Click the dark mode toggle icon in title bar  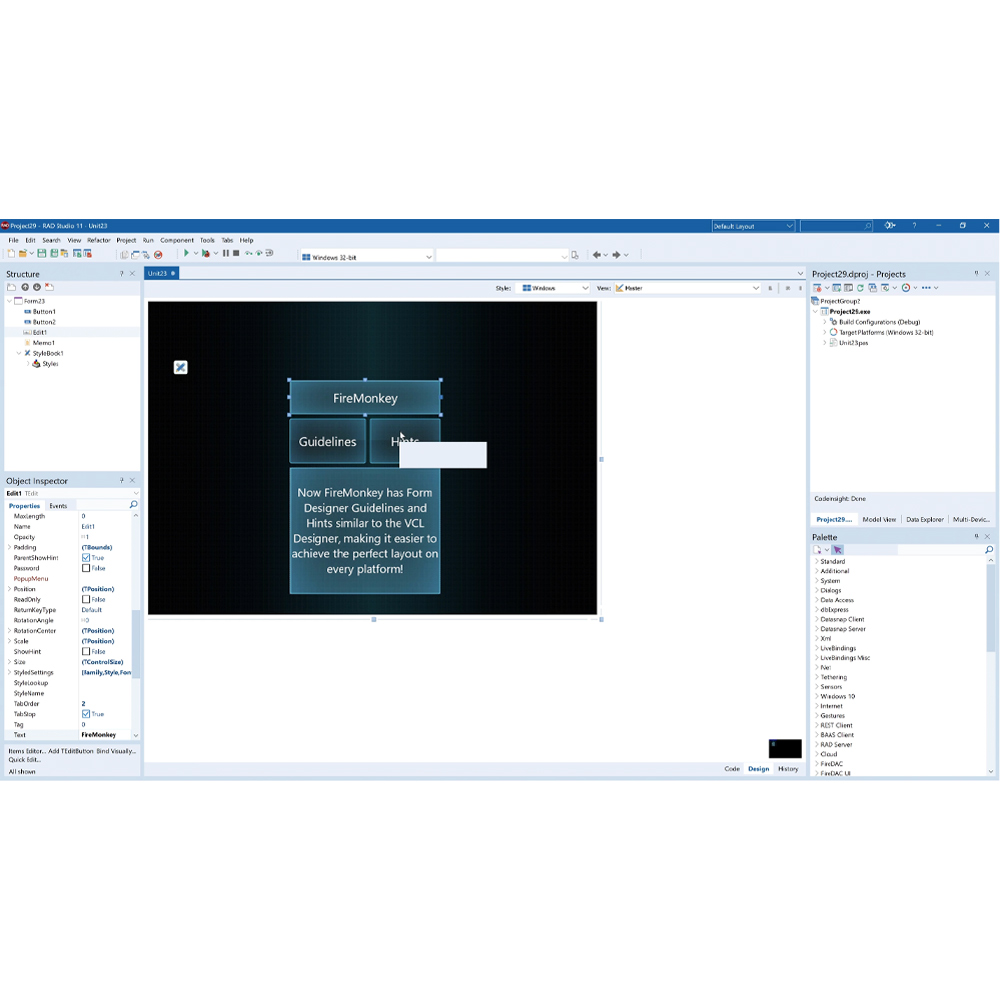coord(890,226)
